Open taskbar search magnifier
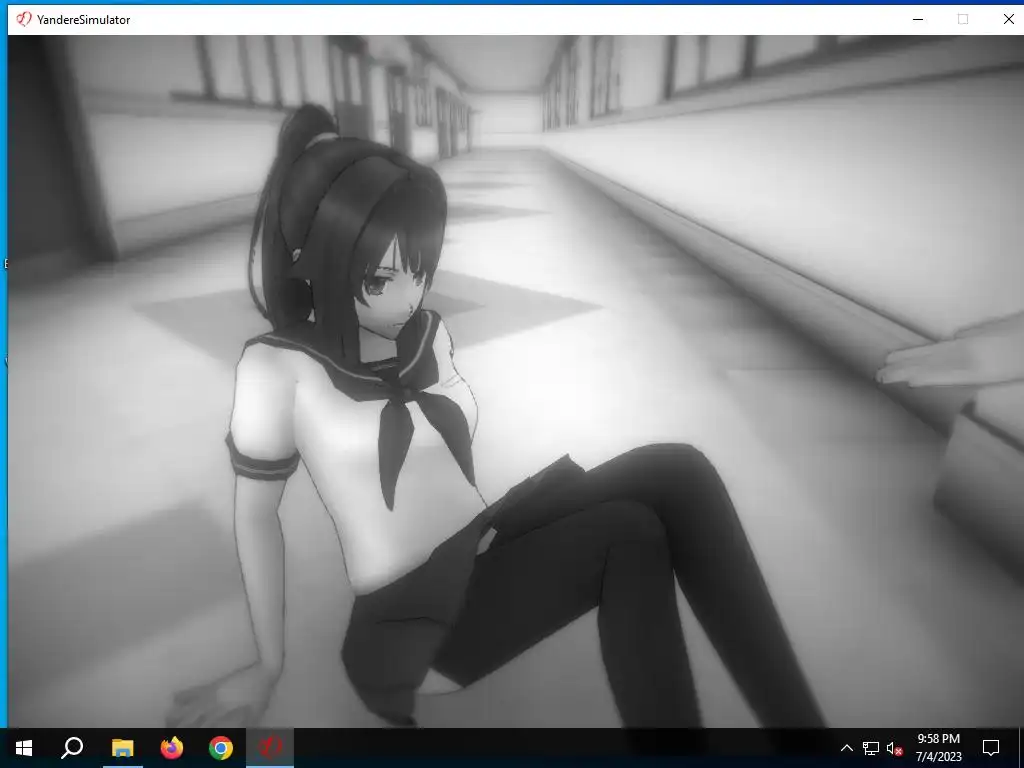Screen dimensions: 1024x768 [72, 747]
